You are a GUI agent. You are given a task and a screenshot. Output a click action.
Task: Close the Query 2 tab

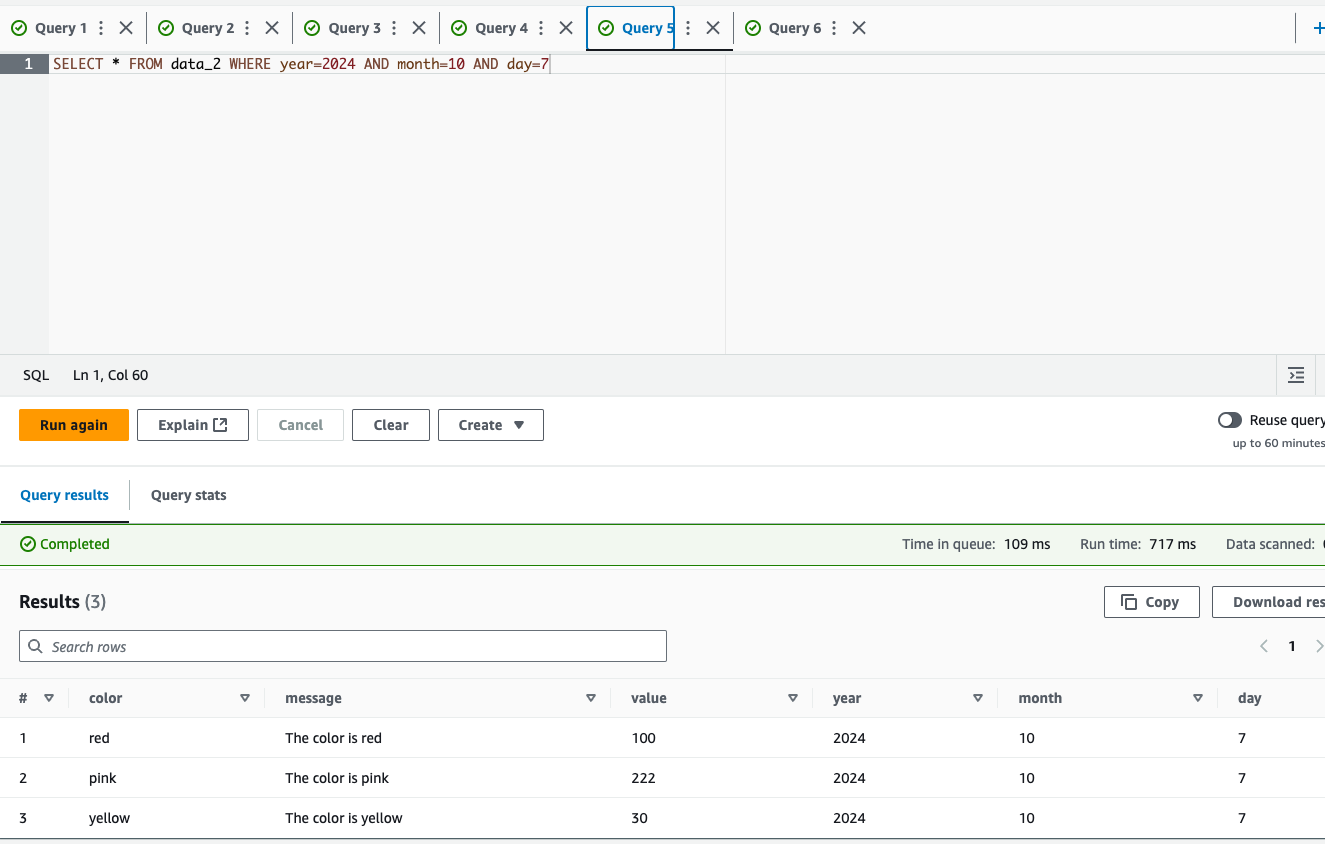pos(272,28)
